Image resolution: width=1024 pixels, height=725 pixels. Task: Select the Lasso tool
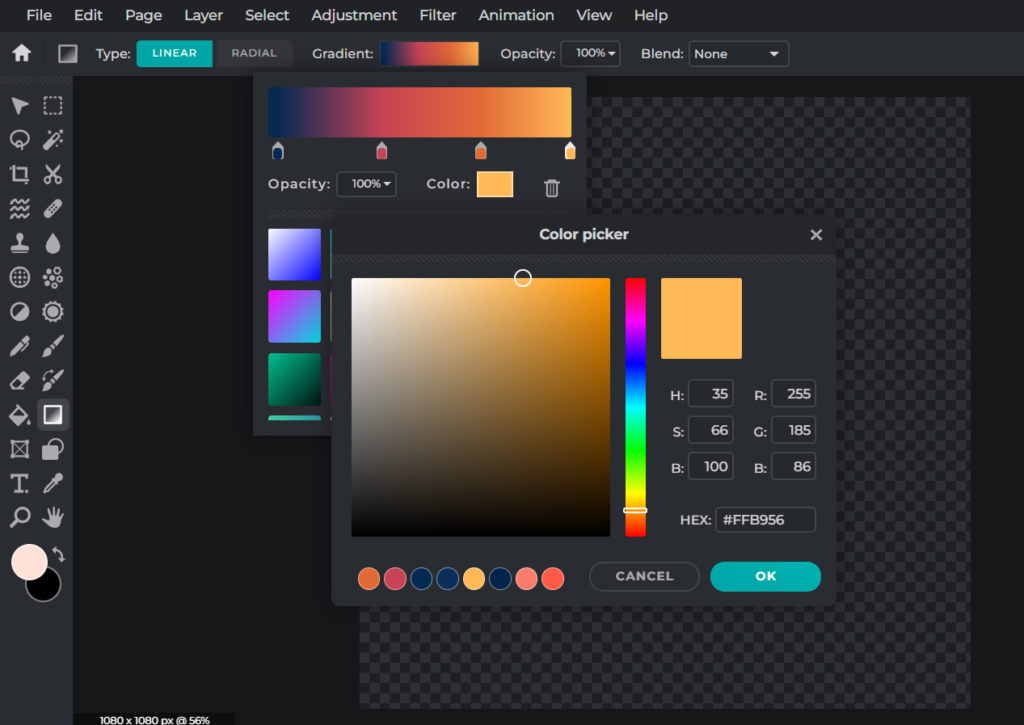tap(18, 140)
